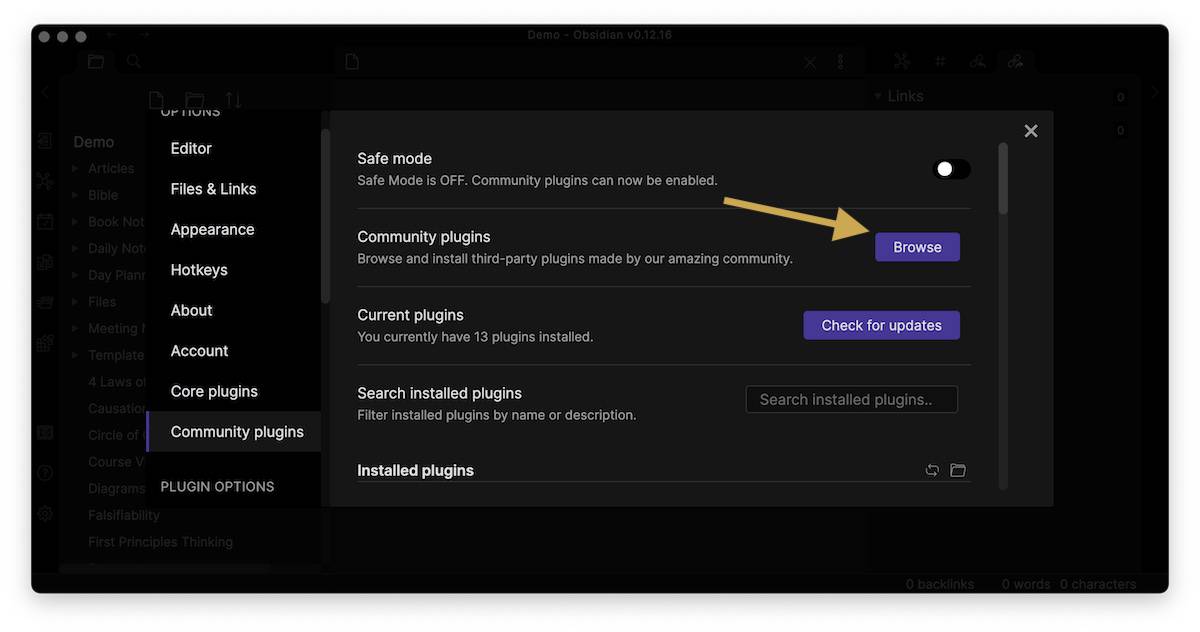Image resolution: width=1200 pixels, height=632 pixels.
Task: Click the help question mark icon
Action: [x=45, y=473]
